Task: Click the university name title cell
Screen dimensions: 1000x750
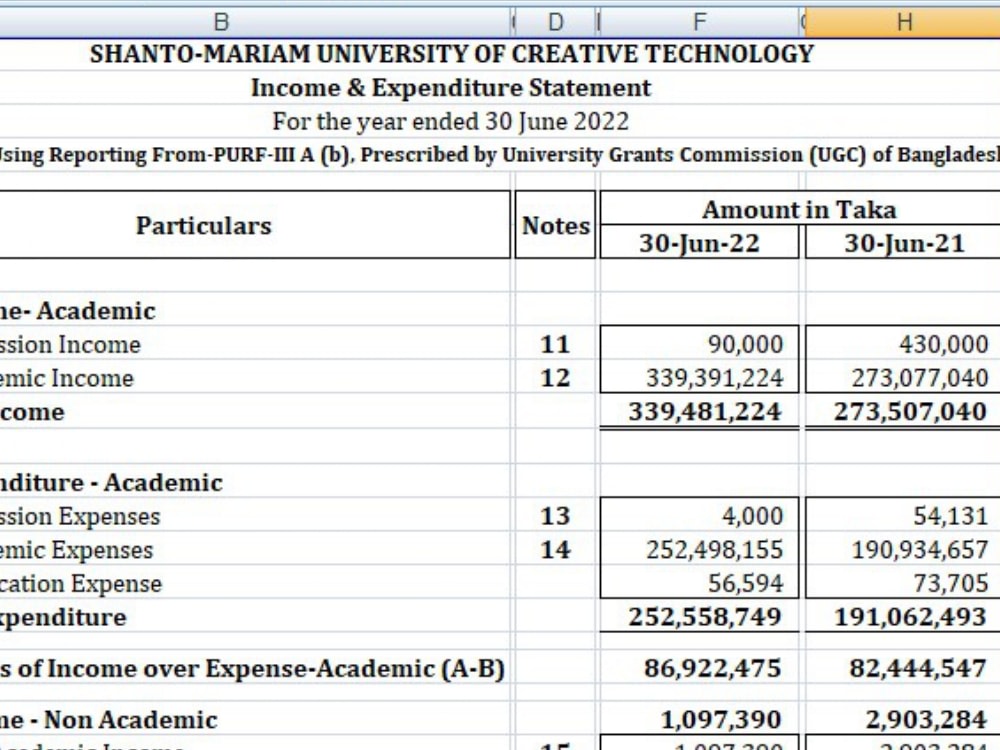Action: coord(452,54)
